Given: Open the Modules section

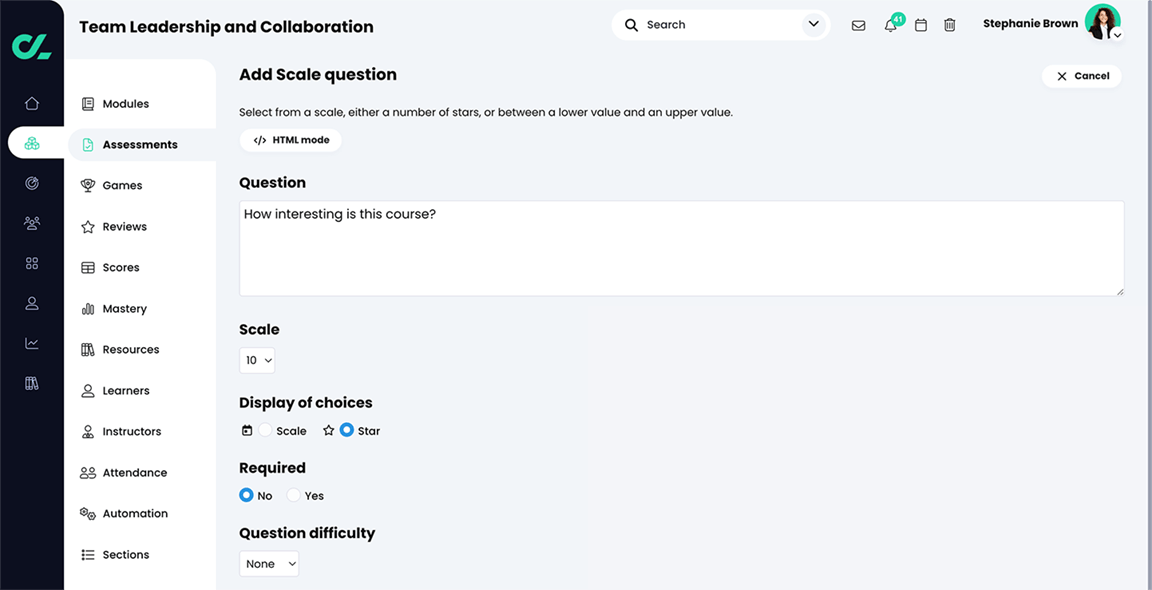Looking at the screenshot, I should (125, 104).
